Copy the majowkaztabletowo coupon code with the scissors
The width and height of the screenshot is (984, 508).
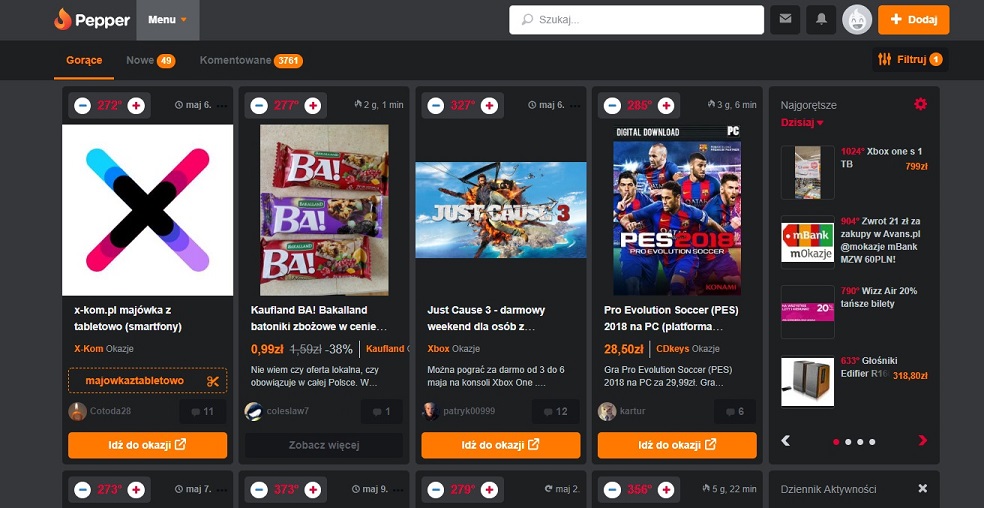point(213,381)
